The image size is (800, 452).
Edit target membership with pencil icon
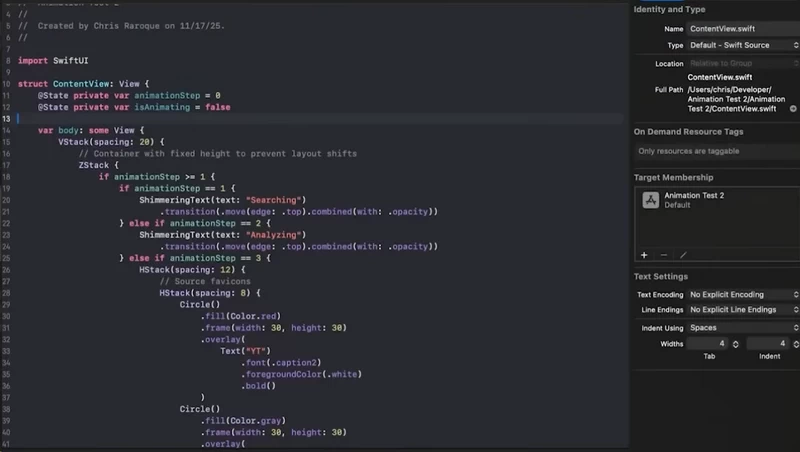pos(683,255)
